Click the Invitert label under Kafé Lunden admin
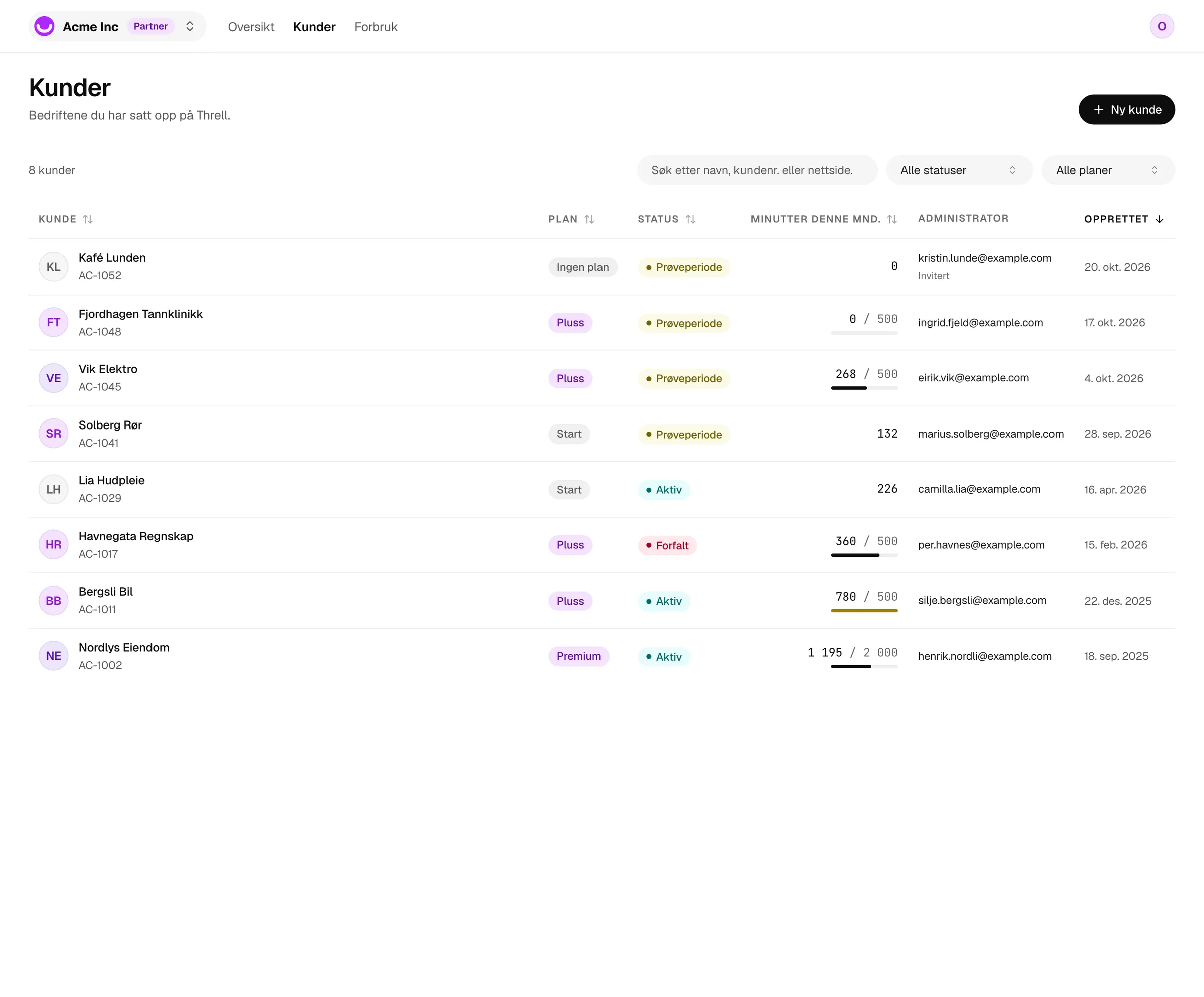 click(934, 276)
